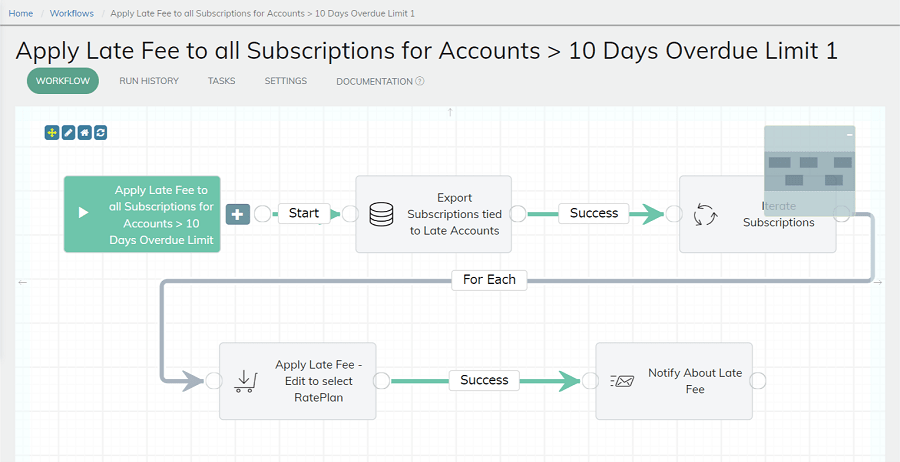Viewport: 900px width, 462px height.
Task: Pan canvas using the top arrow
Action: point(451,112)
